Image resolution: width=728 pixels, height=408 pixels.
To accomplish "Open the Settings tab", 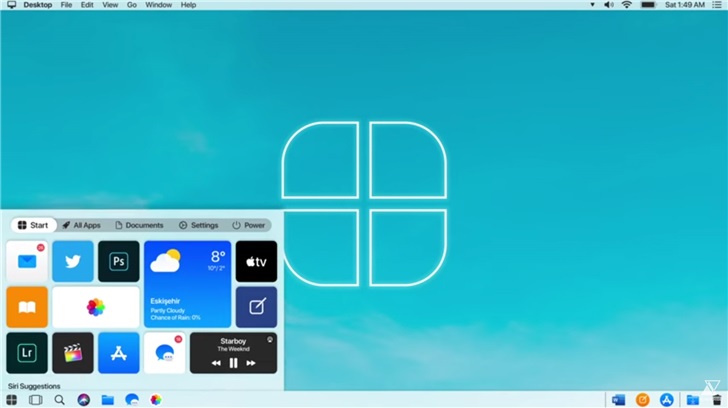I will (199, 225).
